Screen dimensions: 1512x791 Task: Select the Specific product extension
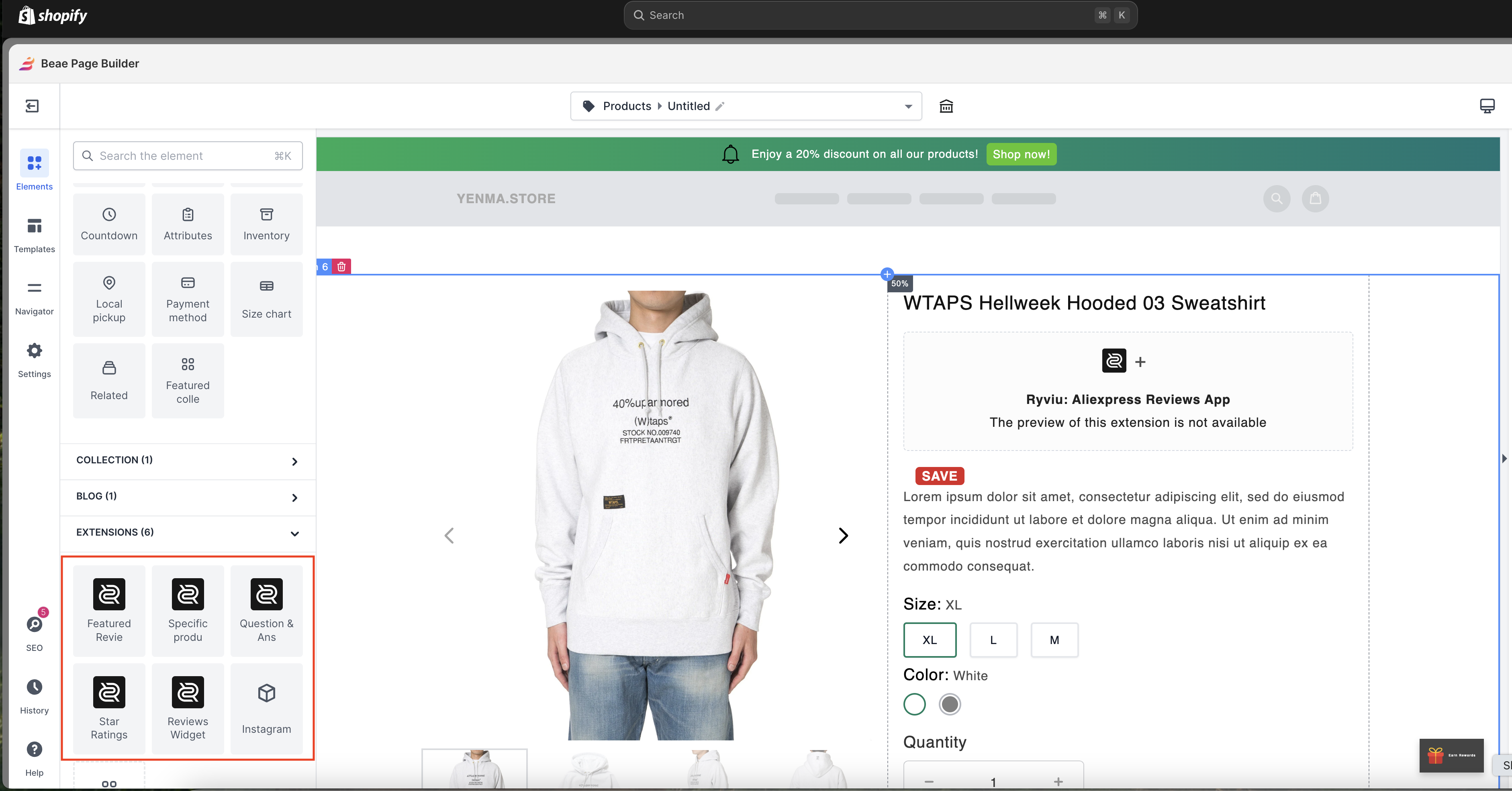point(188,610)
